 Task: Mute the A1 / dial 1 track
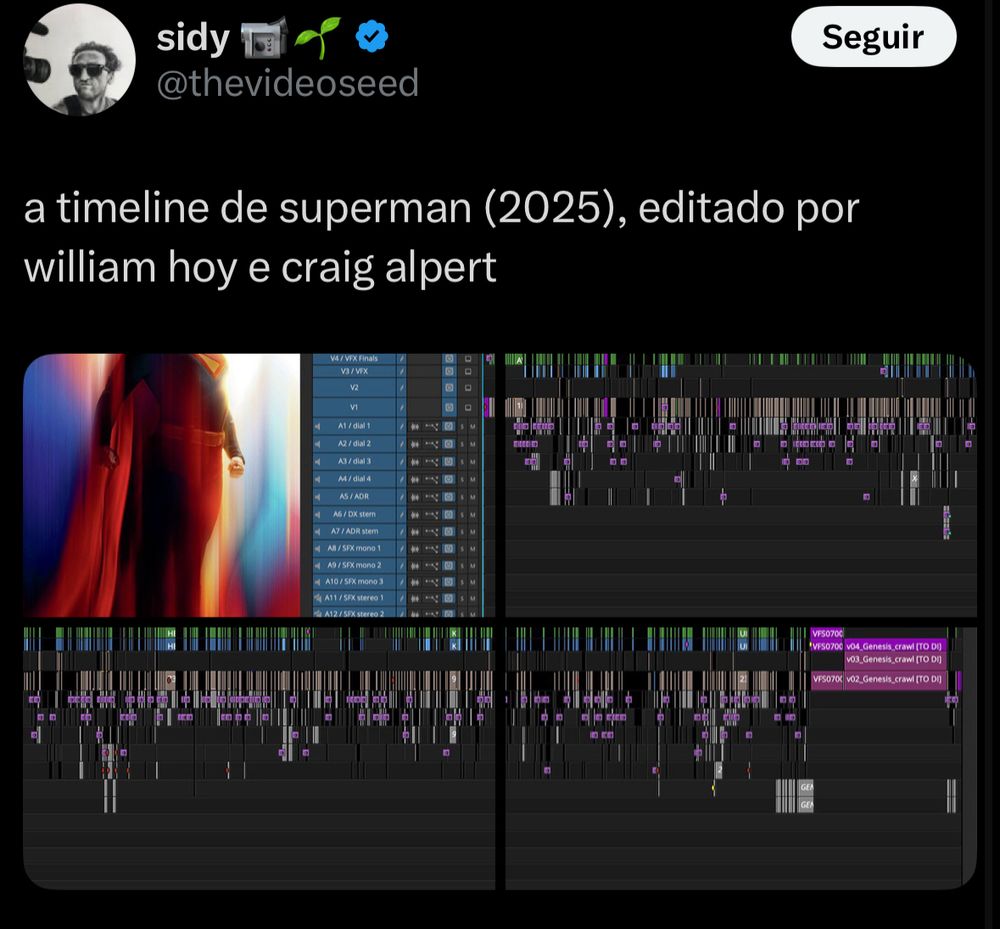click(473, 426)
